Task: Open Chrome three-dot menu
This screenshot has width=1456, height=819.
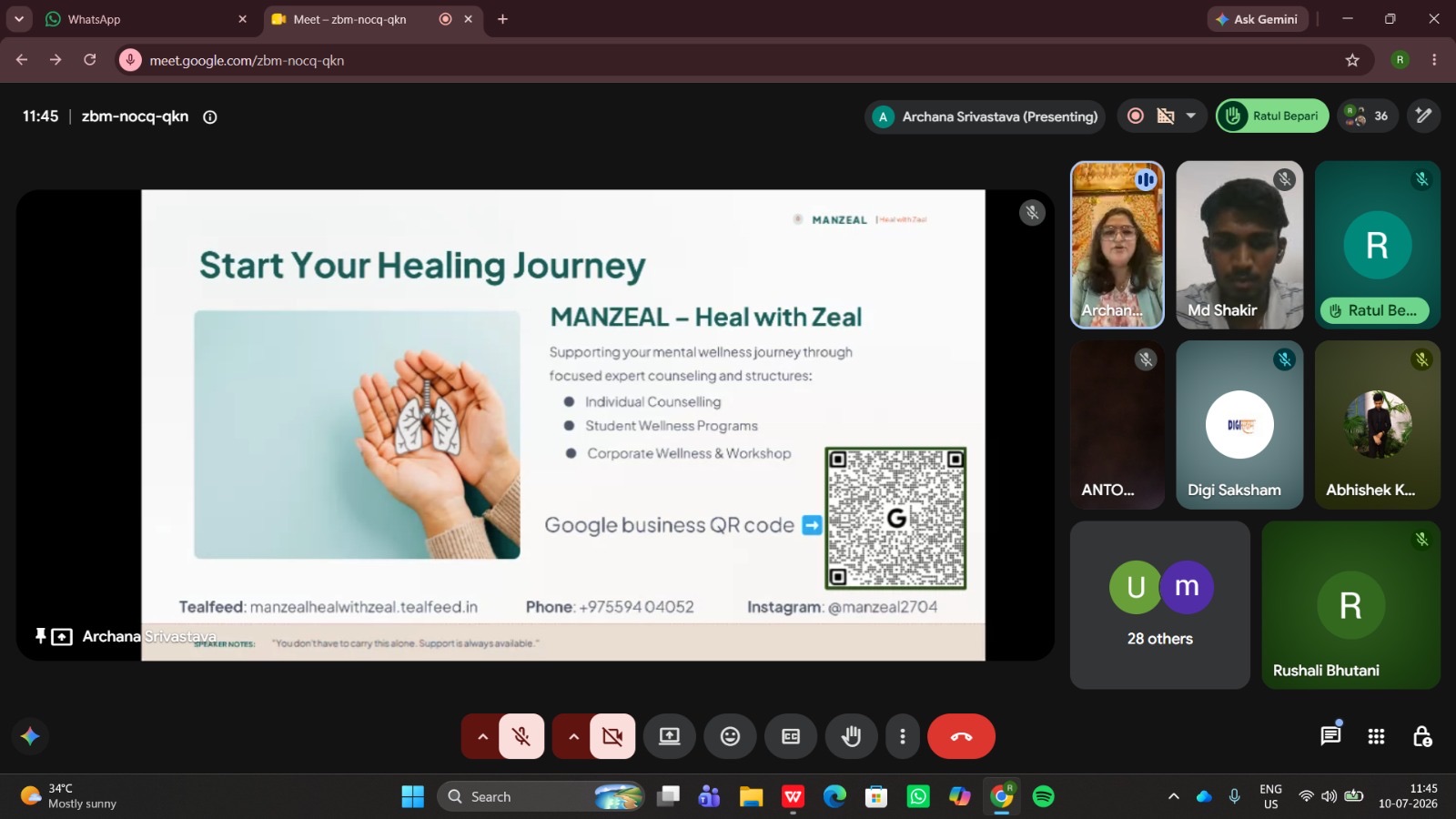Action: pos(1434,60)
